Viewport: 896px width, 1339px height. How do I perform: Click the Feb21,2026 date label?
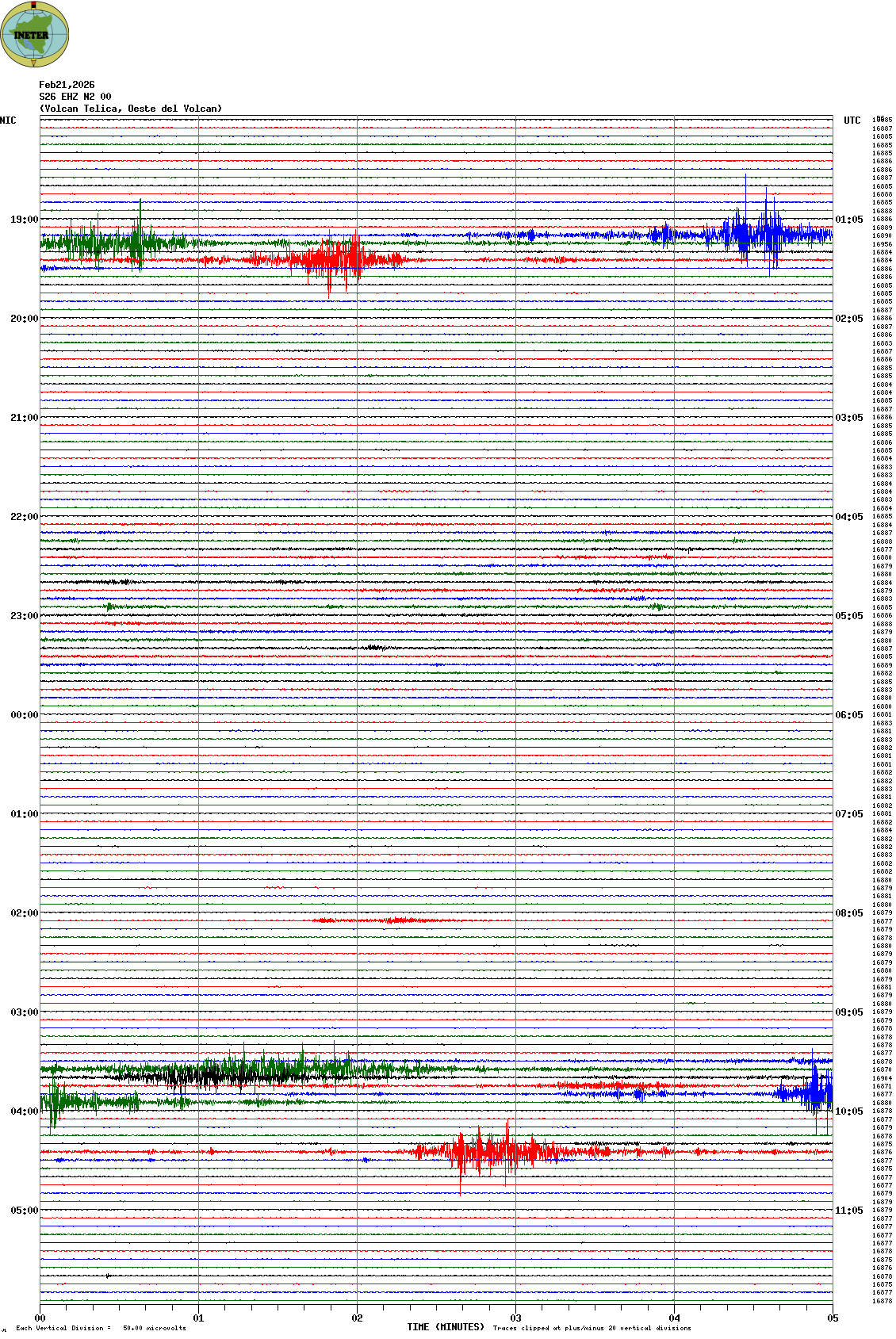click(67, 85)
